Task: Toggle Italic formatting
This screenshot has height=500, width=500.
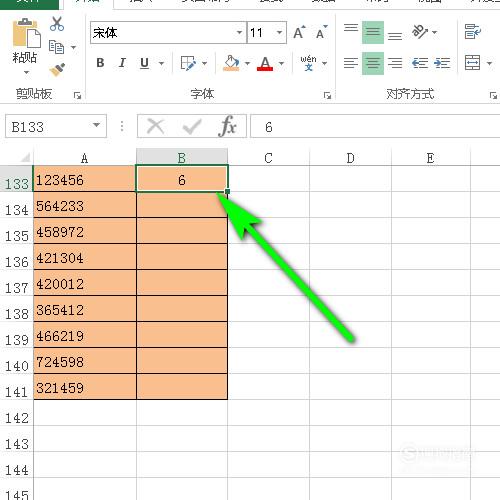Action: (122, 63)
